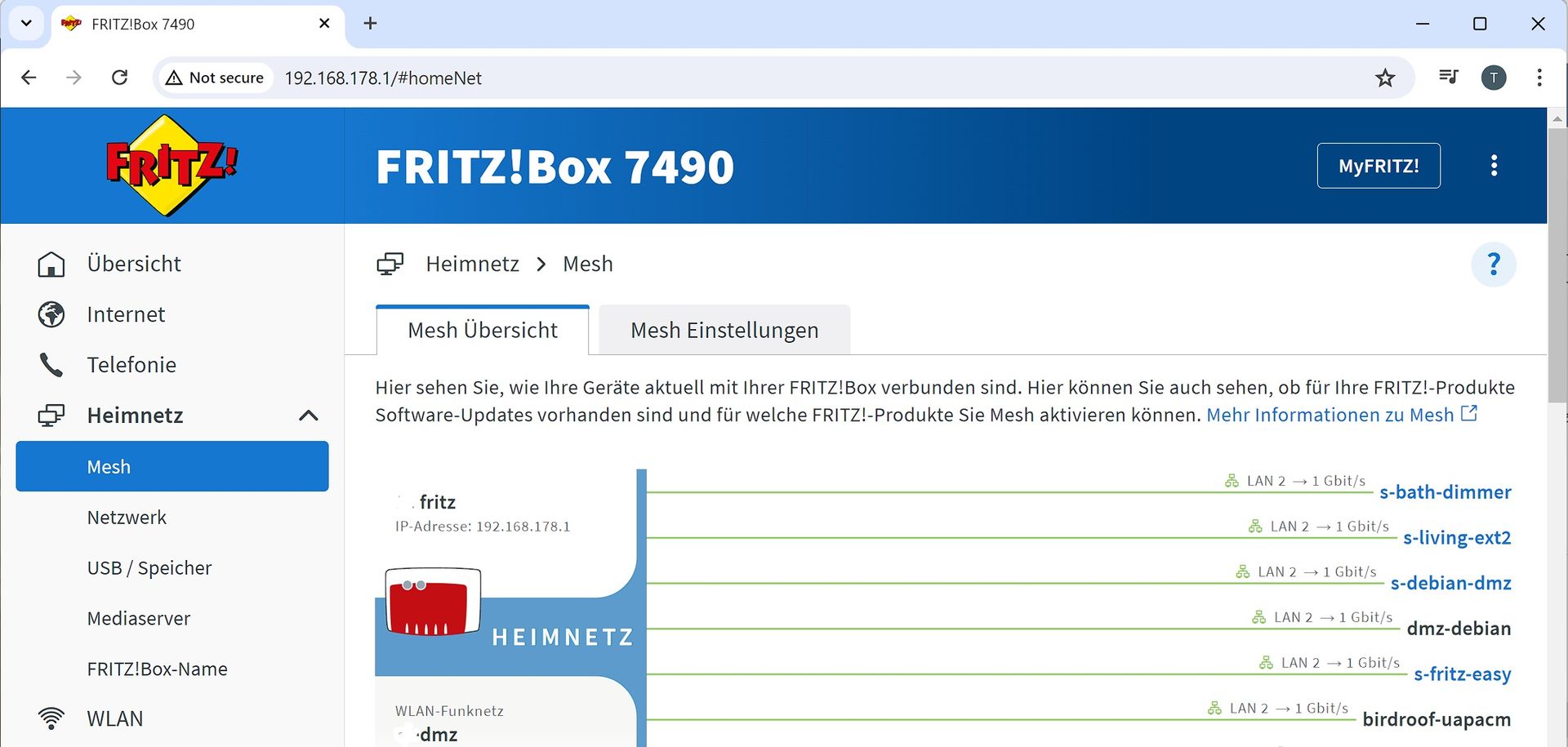Click the breadcrumb Heimnetz monitor icon
Image resolution: width=1568 pixels, height=747 pixels.
pyautogui.click(x=390, y=264)
